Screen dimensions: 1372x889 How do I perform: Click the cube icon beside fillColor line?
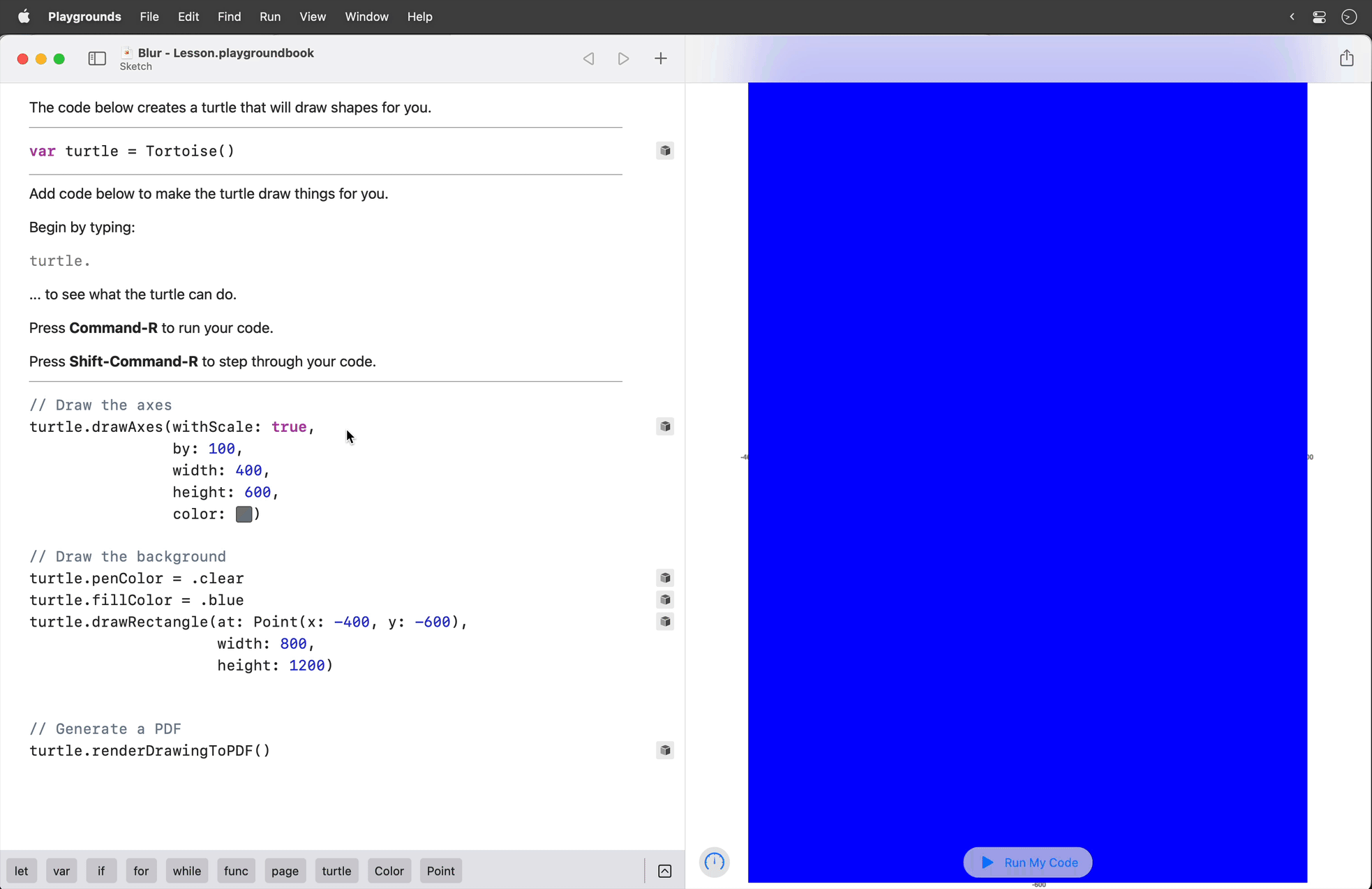(x=664, y=599)
